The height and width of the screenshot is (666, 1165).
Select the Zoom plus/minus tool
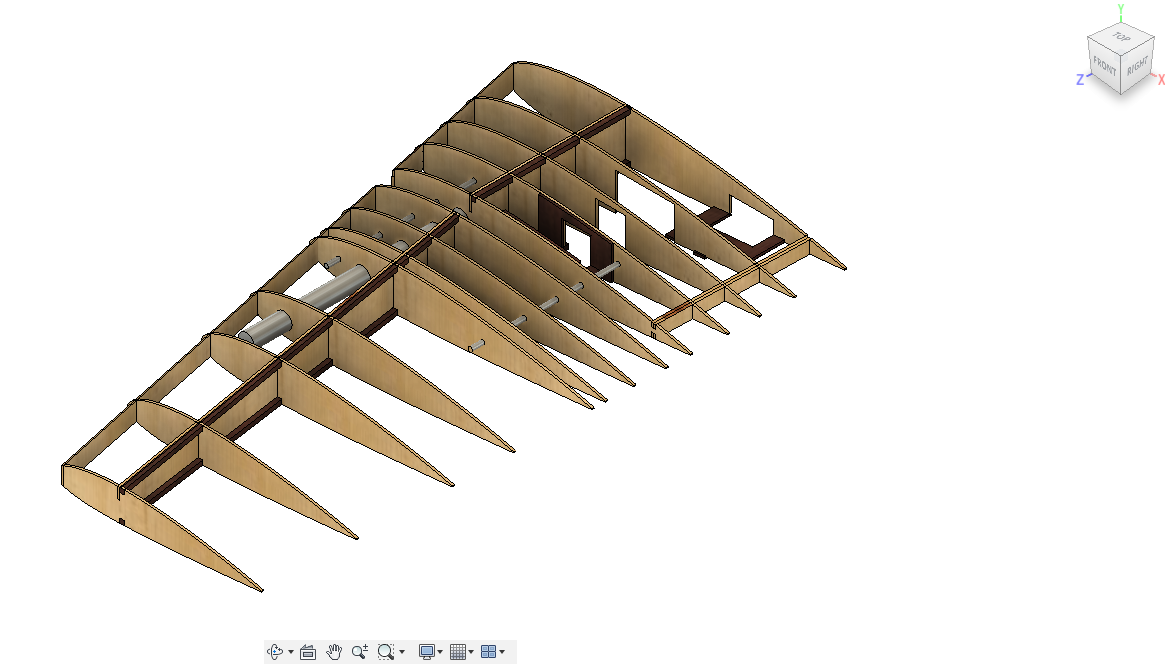(360, 652)
